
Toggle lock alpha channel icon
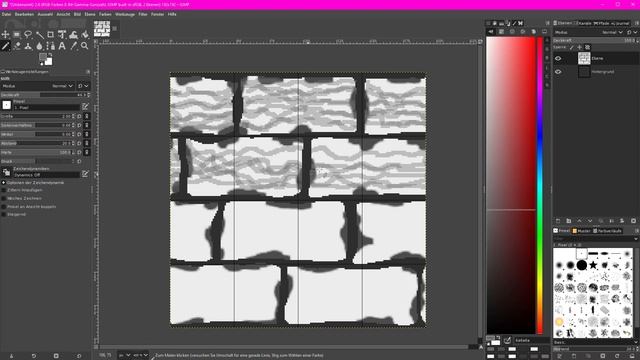(x=588, y=47)
